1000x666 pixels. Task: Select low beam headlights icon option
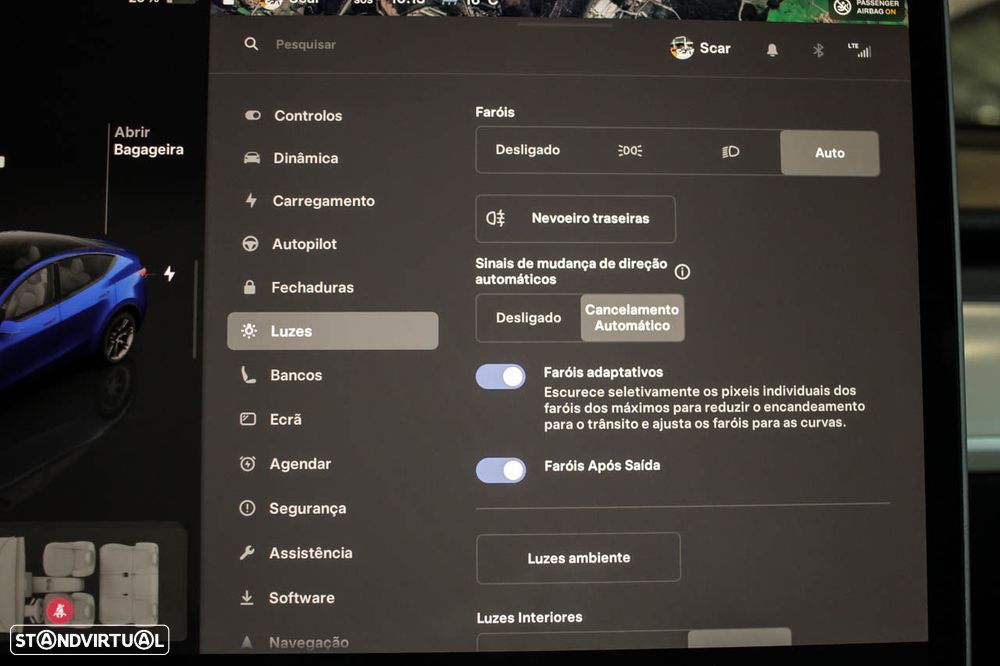(730, 151)
